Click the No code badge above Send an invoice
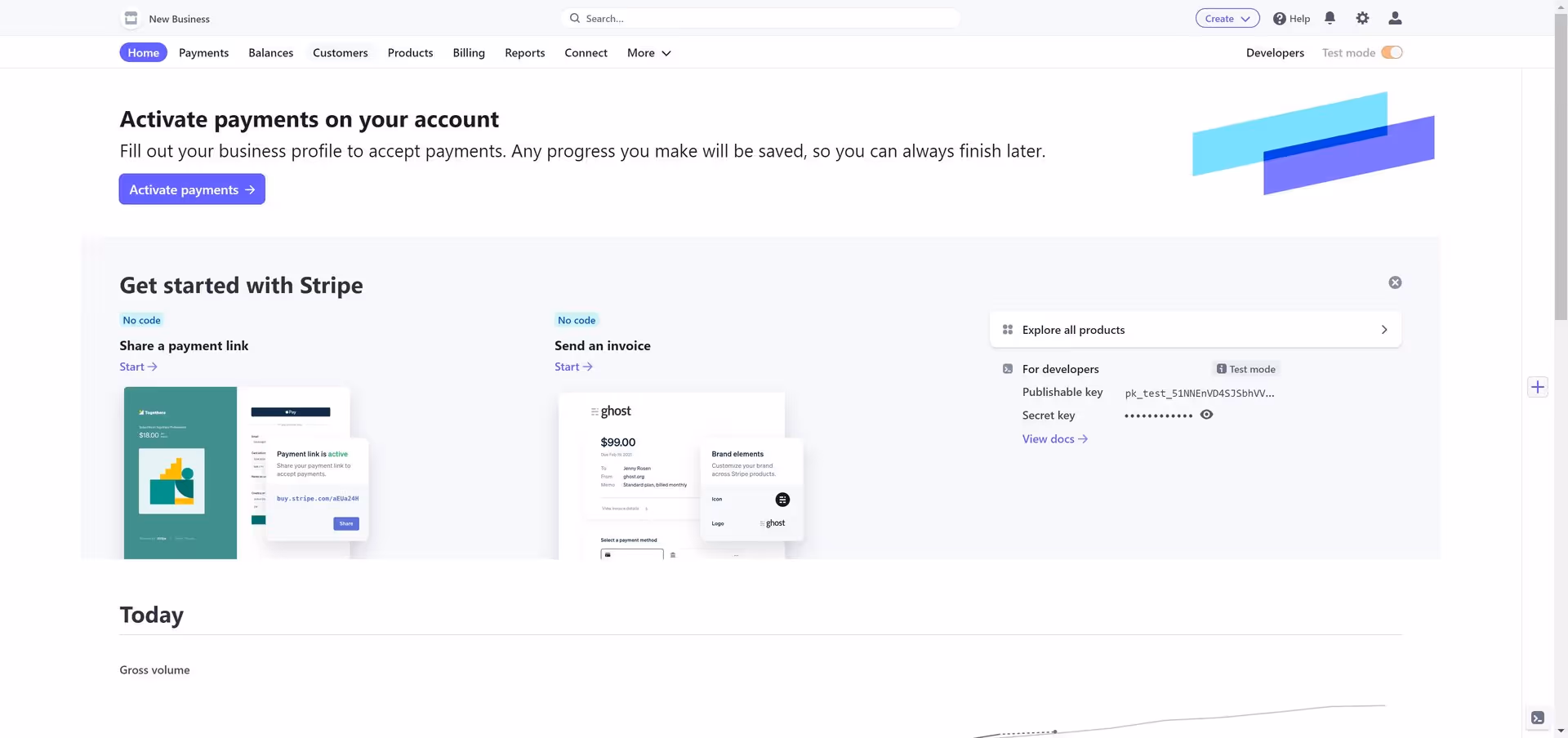Image resolution: width=1568 pixels, height=738 pixels. coord(577,320)
